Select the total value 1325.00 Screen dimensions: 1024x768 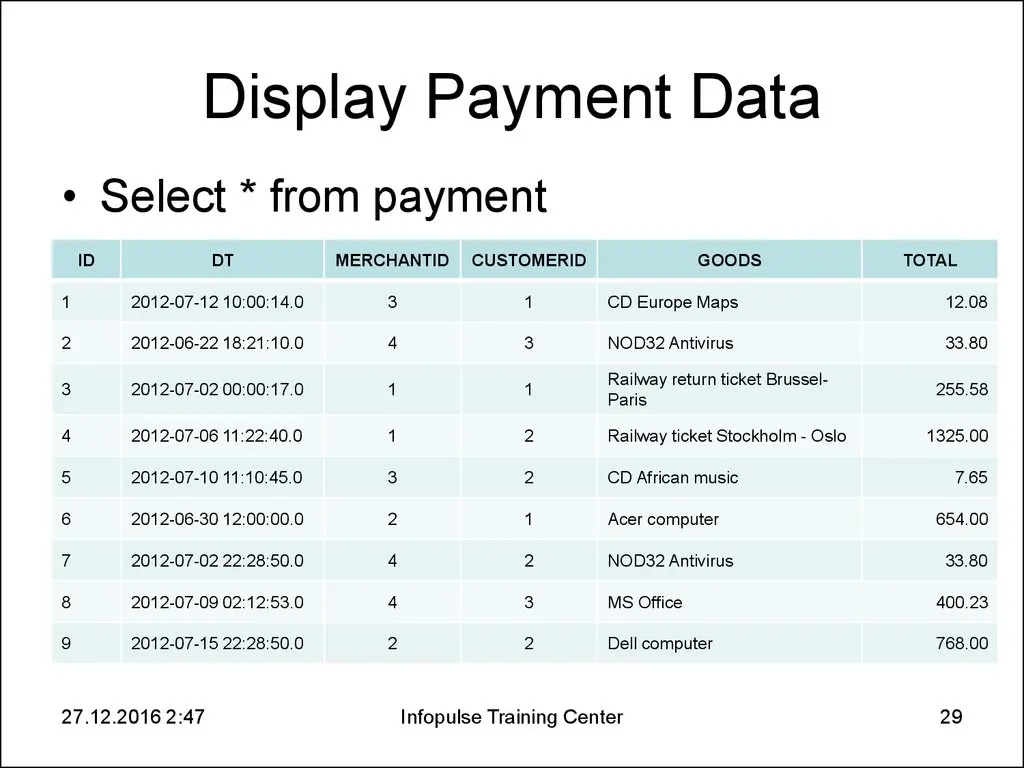coord(957,436)
